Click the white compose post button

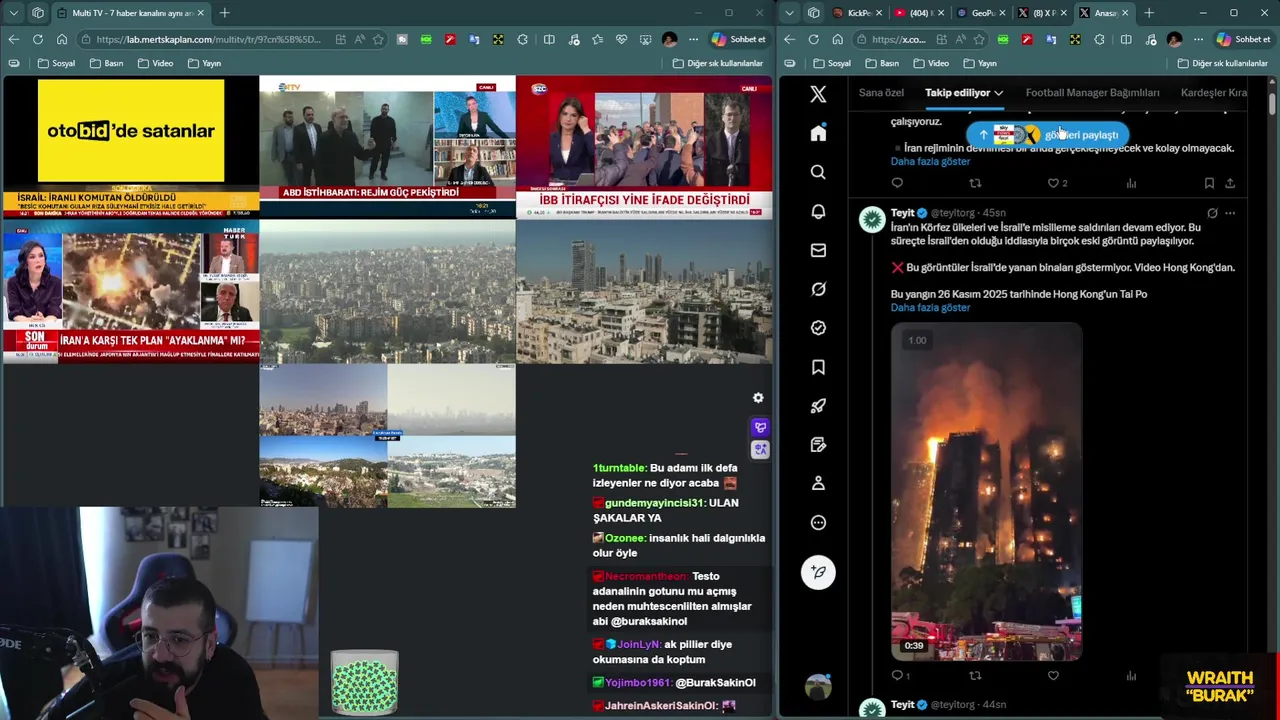coord(818,572)
